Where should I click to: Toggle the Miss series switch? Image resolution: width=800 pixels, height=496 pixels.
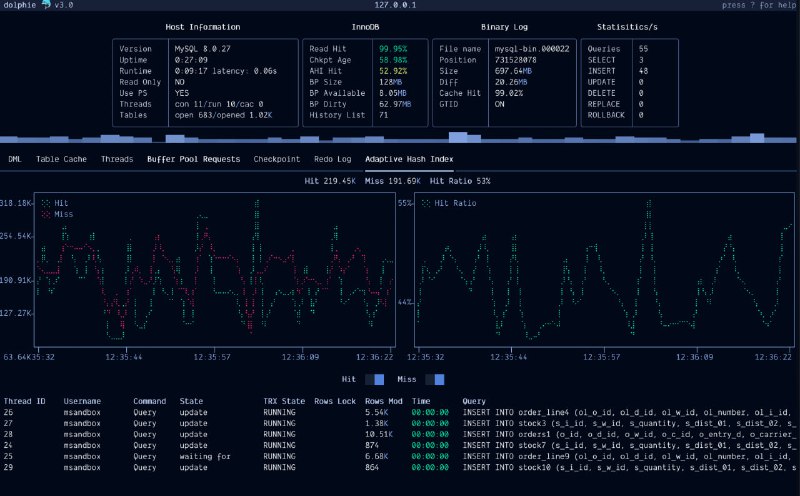click(435, 379)
